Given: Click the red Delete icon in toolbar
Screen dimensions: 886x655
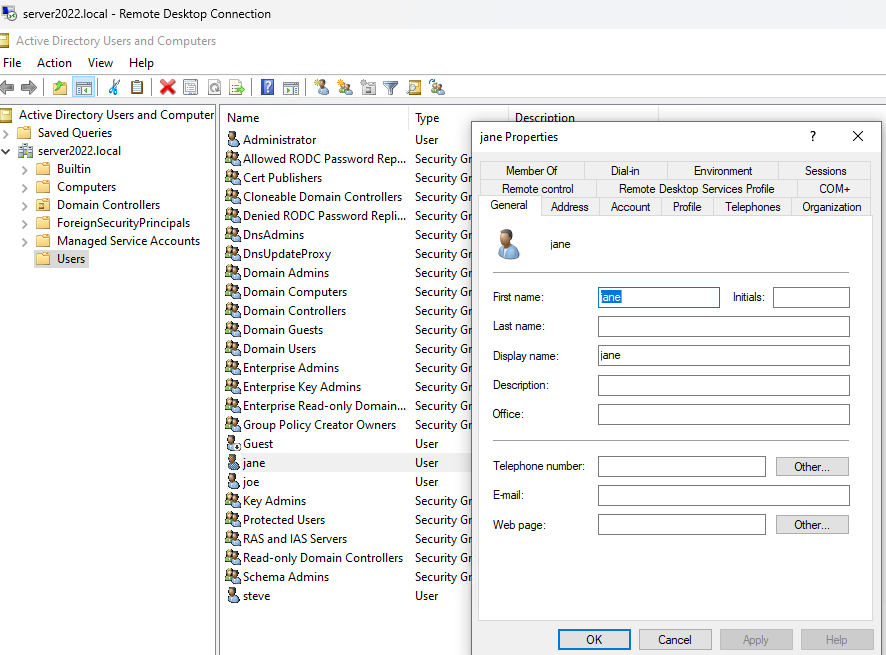Looking at the screenshot, I should pyautogui.click(x=167, y=88).
